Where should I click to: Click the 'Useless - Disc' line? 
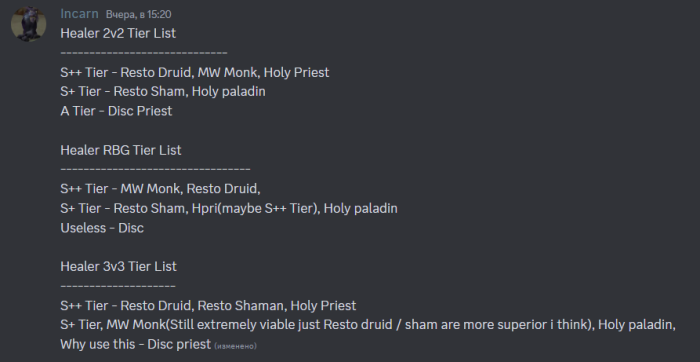[102, 228]
